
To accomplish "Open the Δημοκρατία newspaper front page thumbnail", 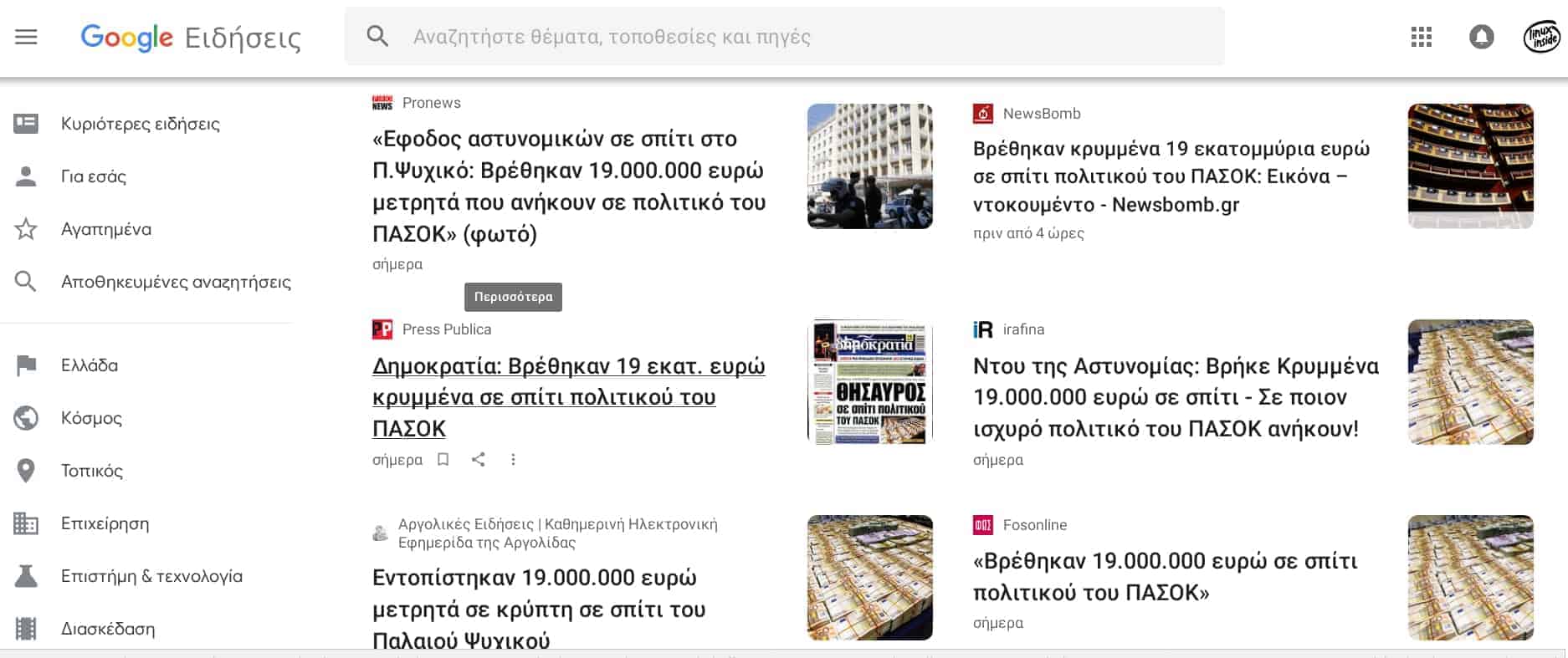I will 870,382.
